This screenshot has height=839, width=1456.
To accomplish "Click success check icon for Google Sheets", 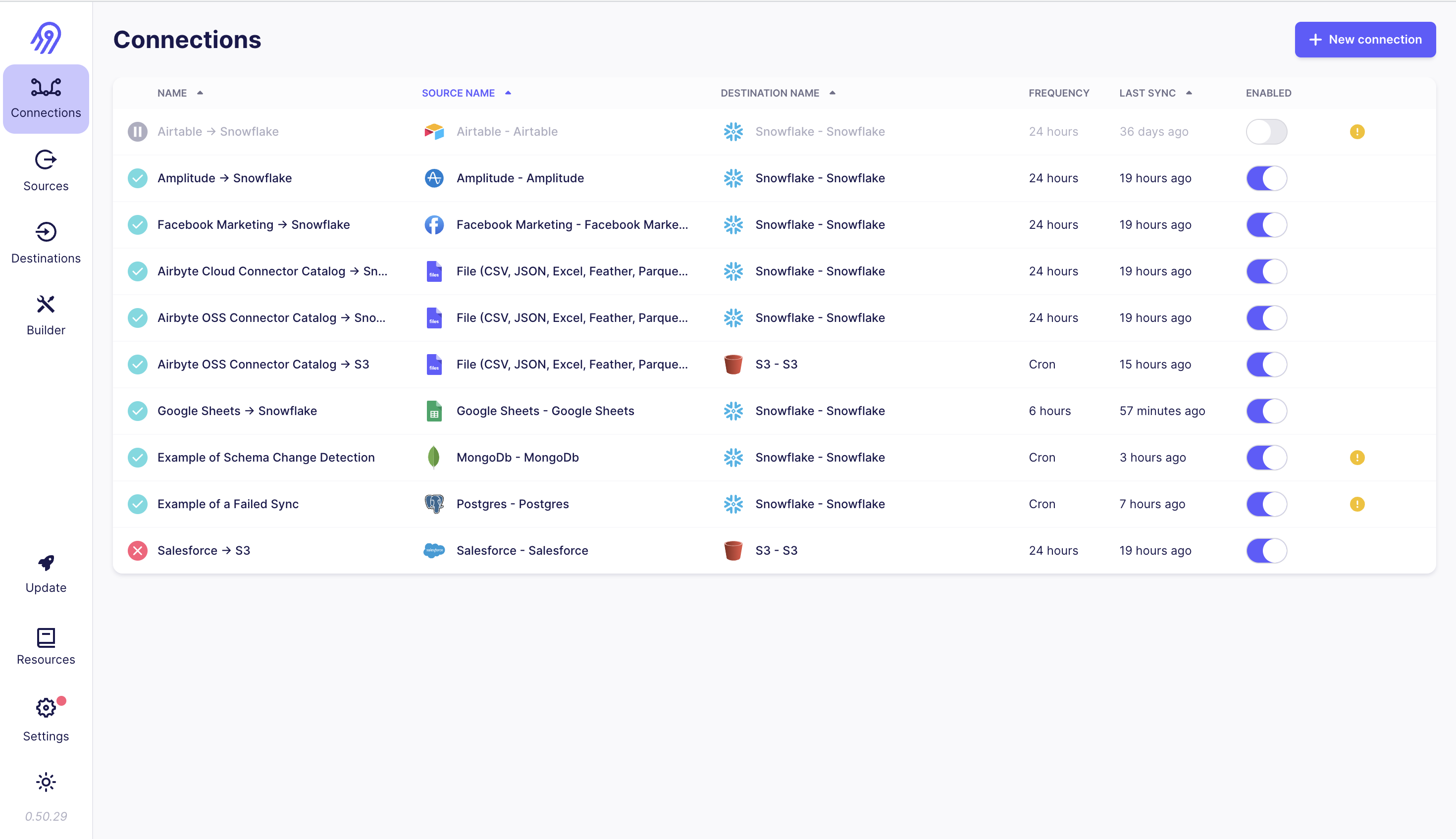I will pyautogui.click(x=137, y=412).
